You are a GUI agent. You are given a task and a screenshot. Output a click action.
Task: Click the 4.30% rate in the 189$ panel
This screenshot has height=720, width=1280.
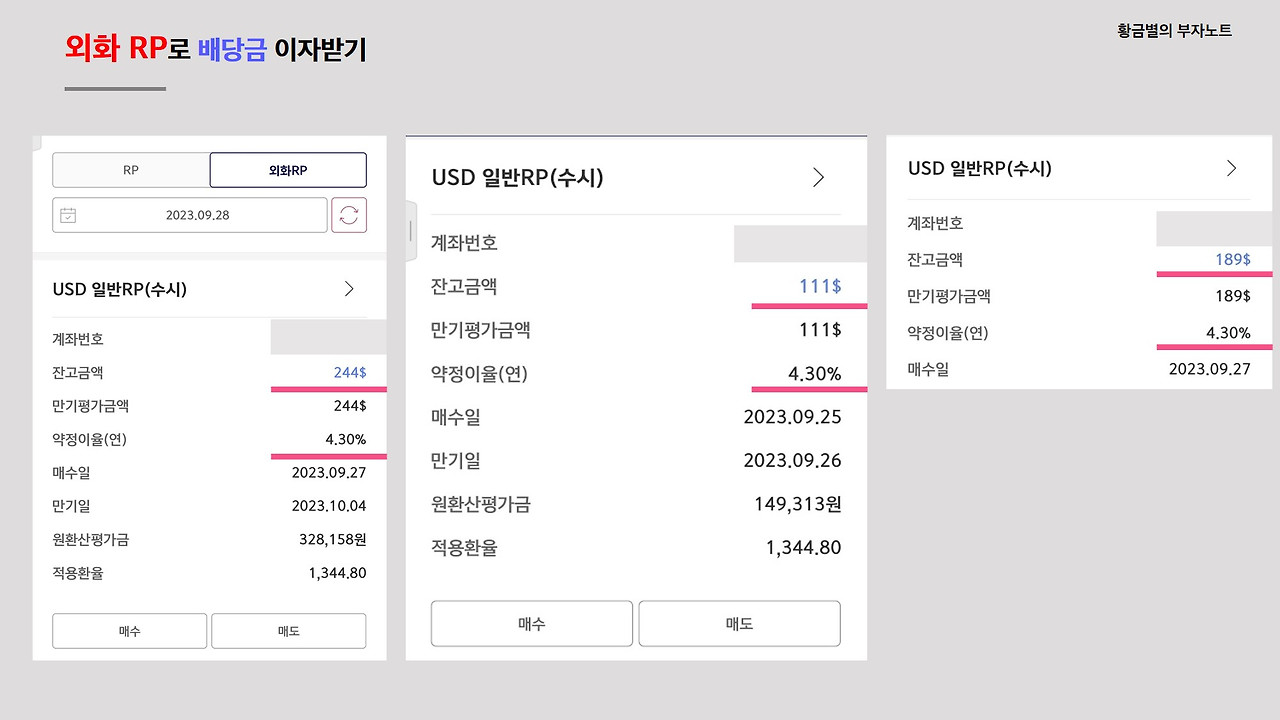(1227, 333)
